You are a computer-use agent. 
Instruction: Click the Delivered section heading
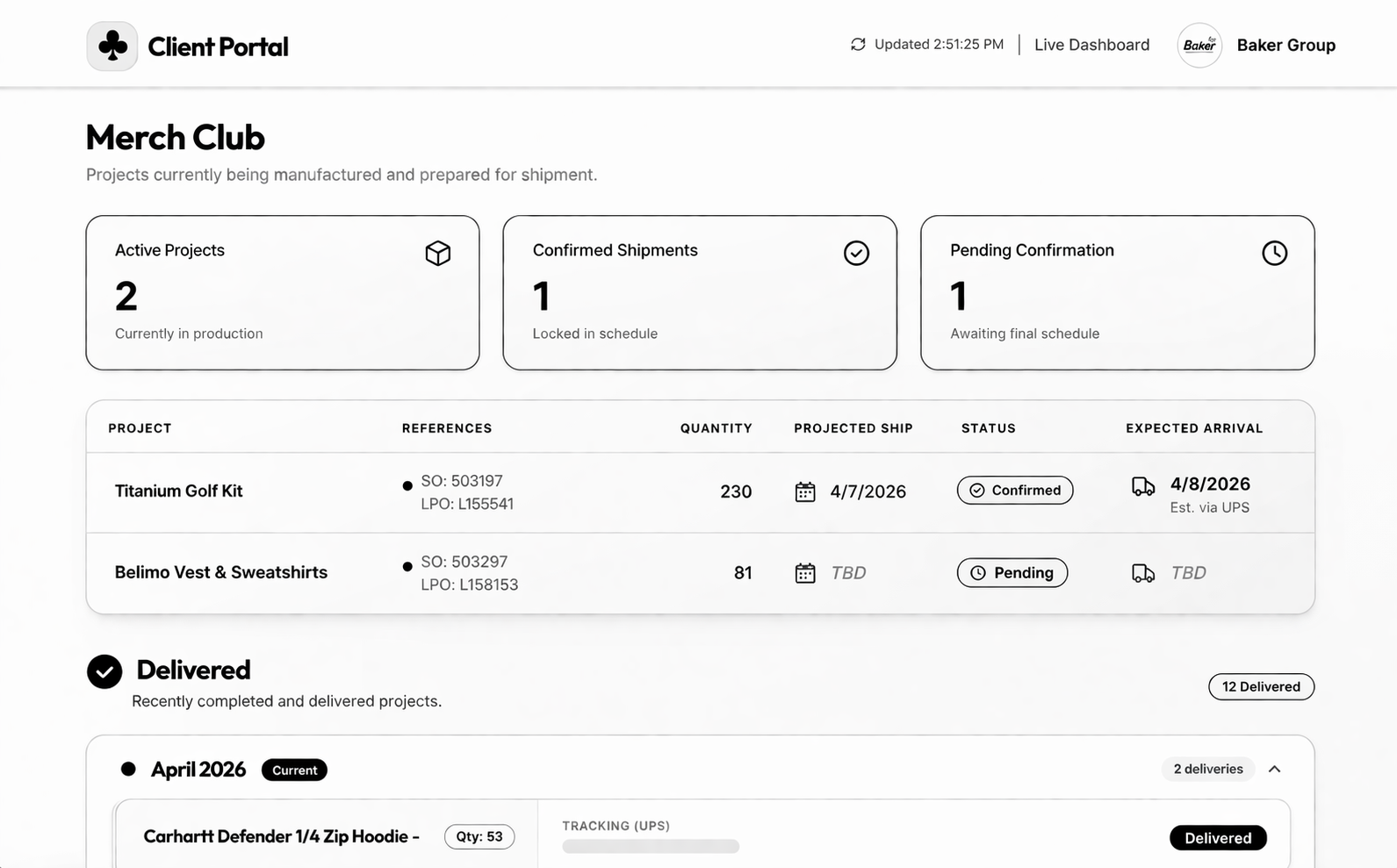tap(193, 670)
